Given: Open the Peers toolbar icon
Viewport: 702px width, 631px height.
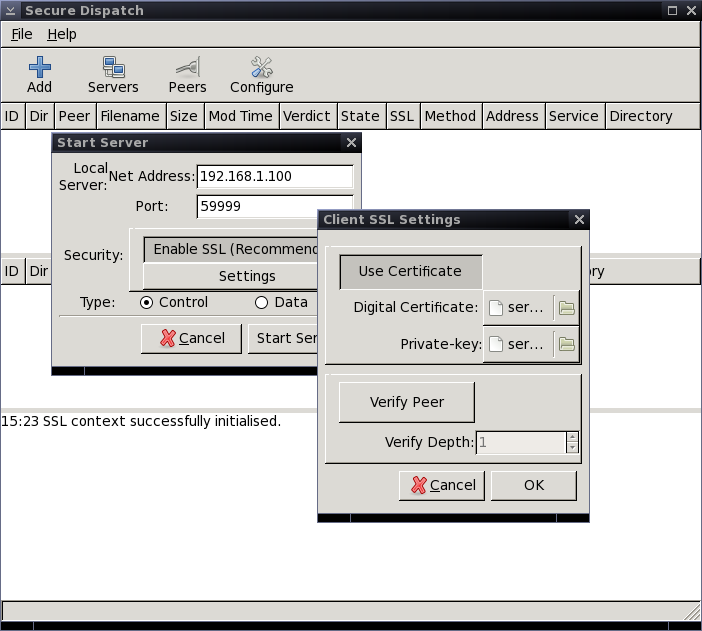Looking at the screenshot, I should pos(187,75).
